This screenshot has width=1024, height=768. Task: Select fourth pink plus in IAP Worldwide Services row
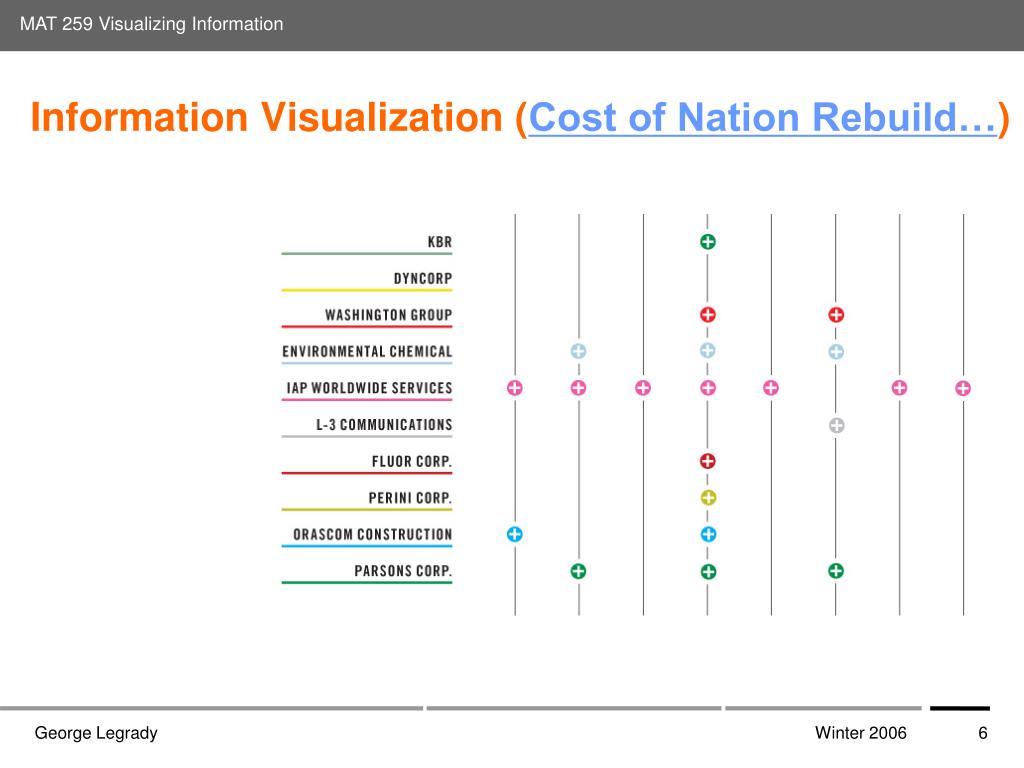pos(707,388)
